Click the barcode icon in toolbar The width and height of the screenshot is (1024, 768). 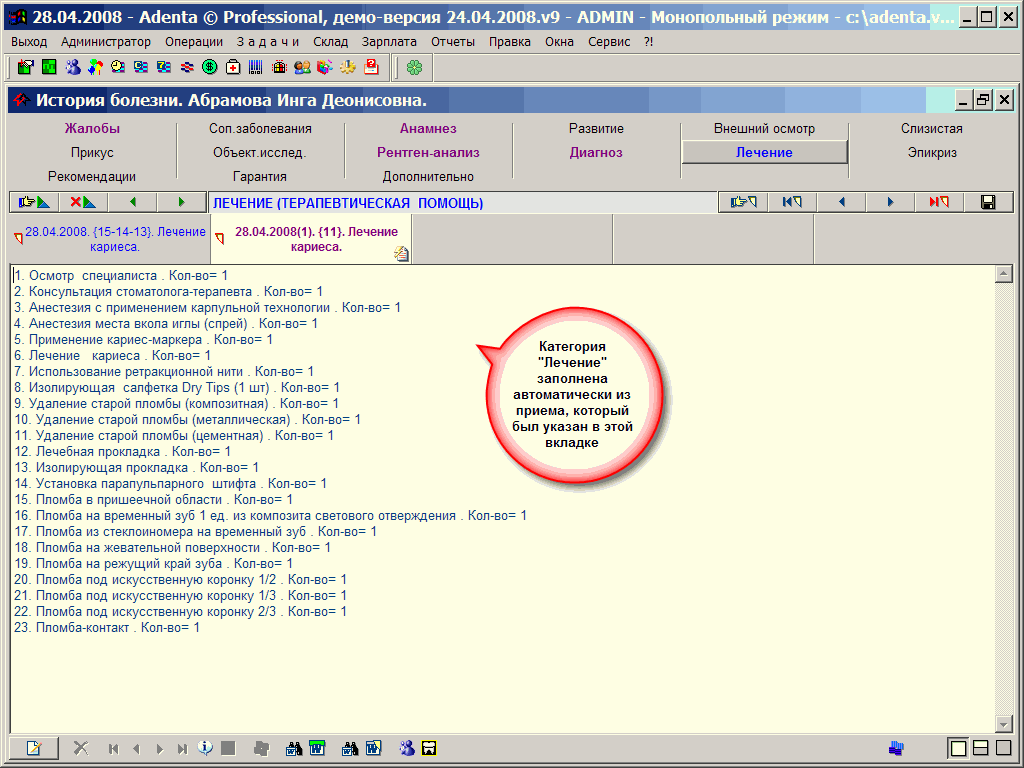(x=256, y=67)
